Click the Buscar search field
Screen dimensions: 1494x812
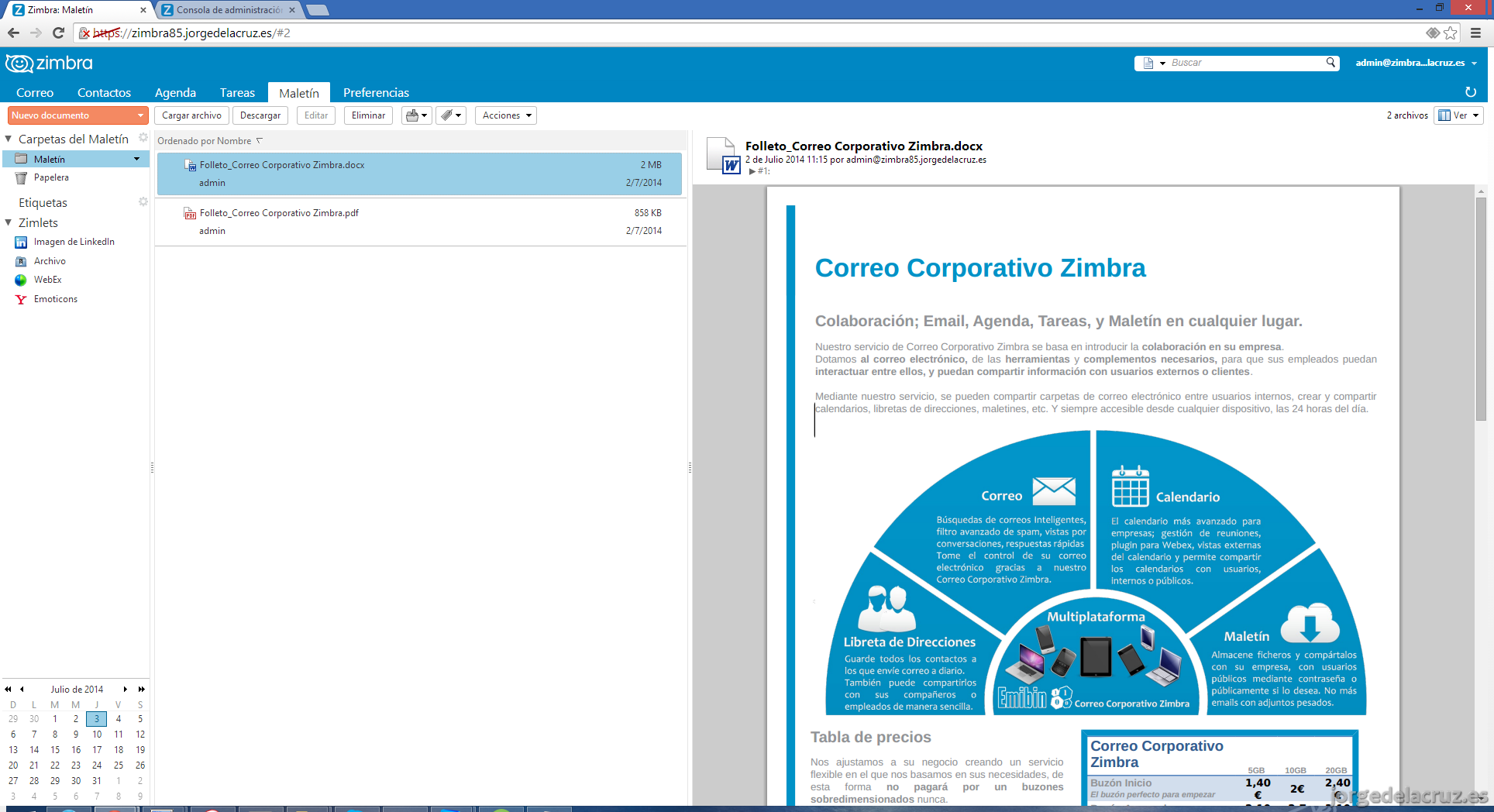(1246, 63)
